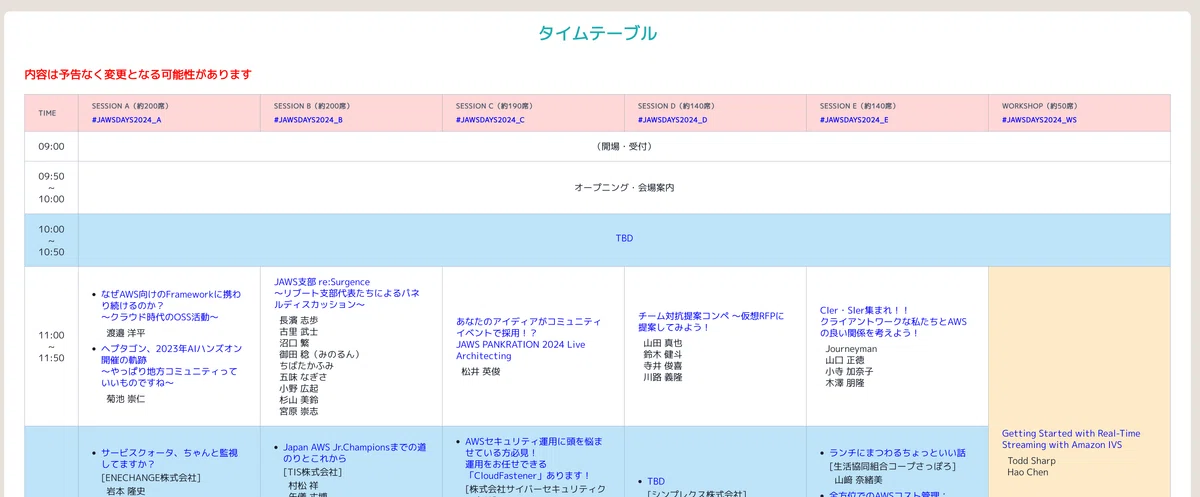The width and height of the screenshot is (1200, 497).
Task: Click speaker name 山田 真也
Action: pos(662,343)
